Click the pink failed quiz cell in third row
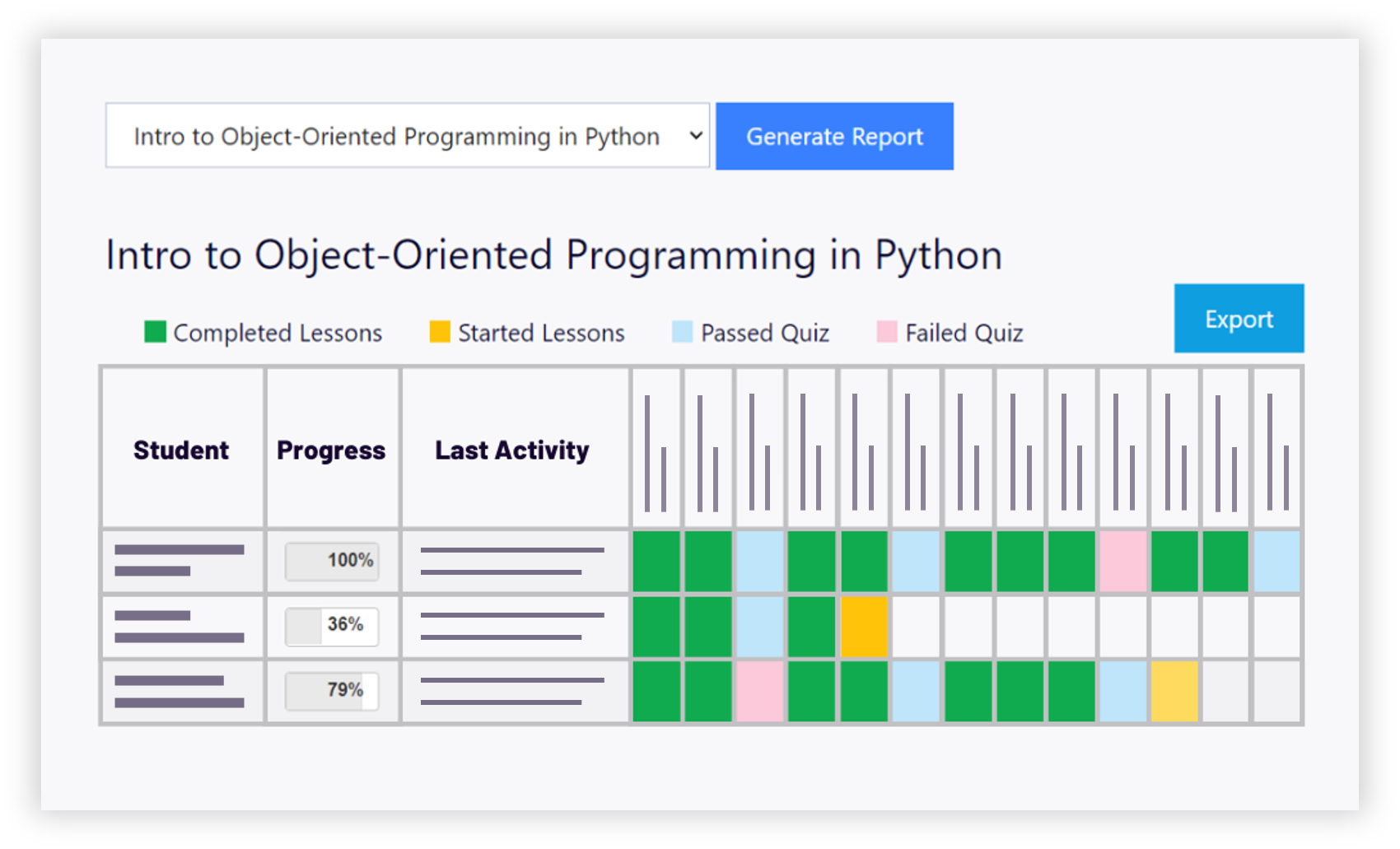This screenshot has height=849, width=1400. tap(759, 692)
